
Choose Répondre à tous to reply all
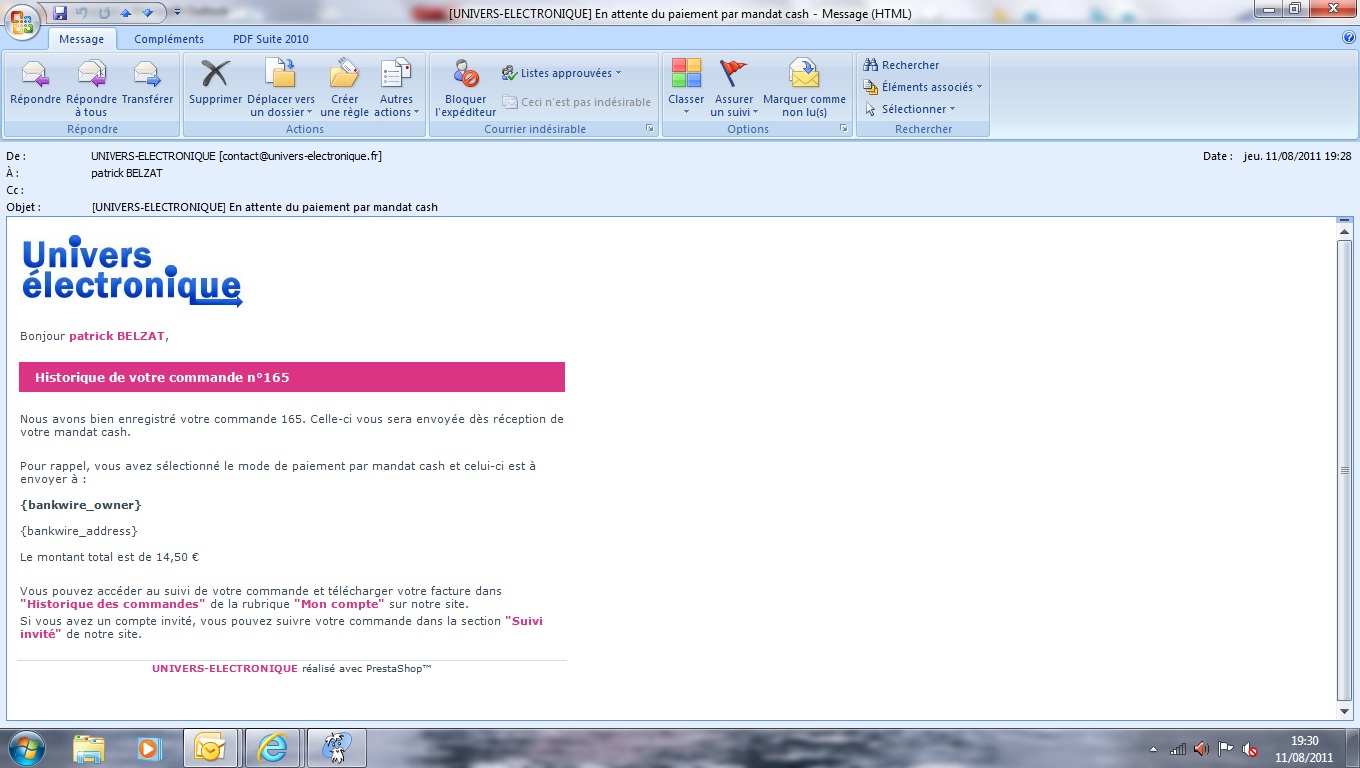coord(92,88)
